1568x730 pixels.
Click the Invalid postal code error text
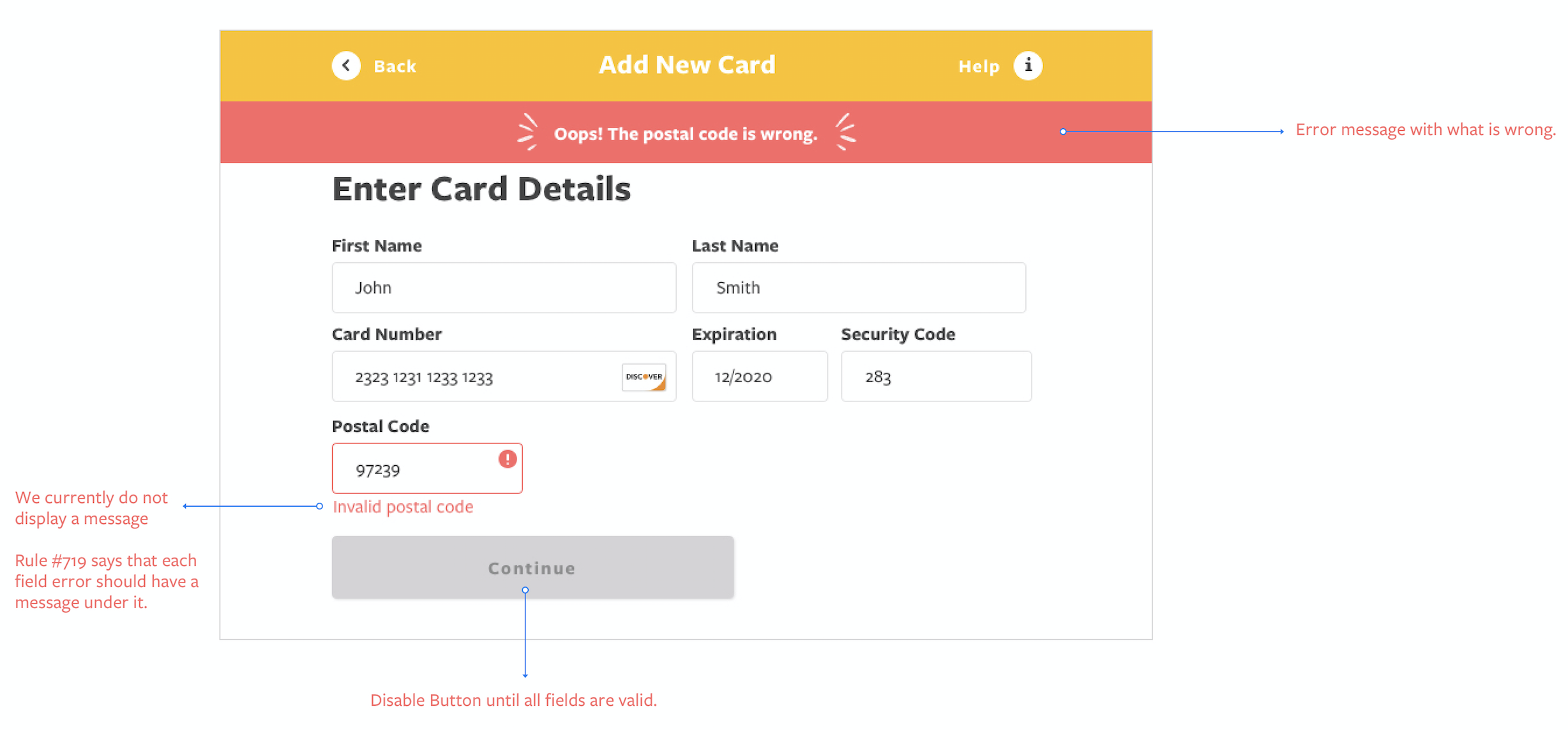coord(403,507)
